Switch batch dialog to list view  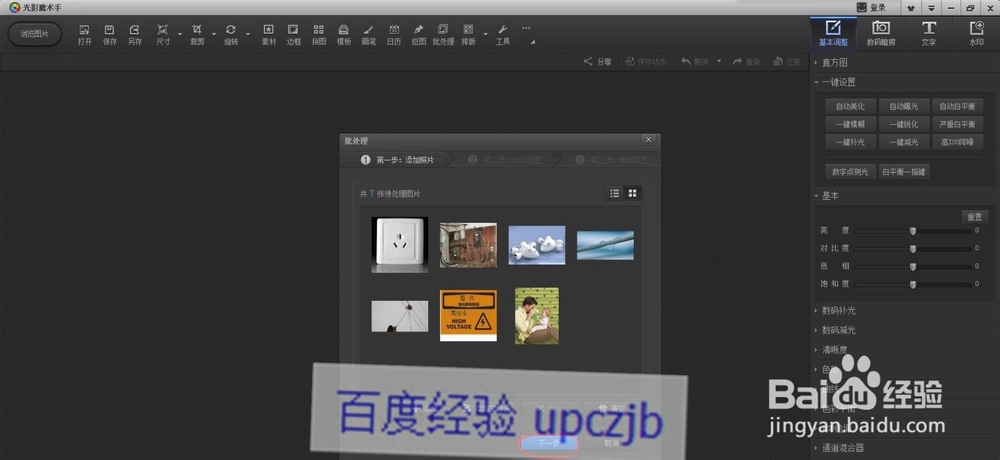pos(615,193)
